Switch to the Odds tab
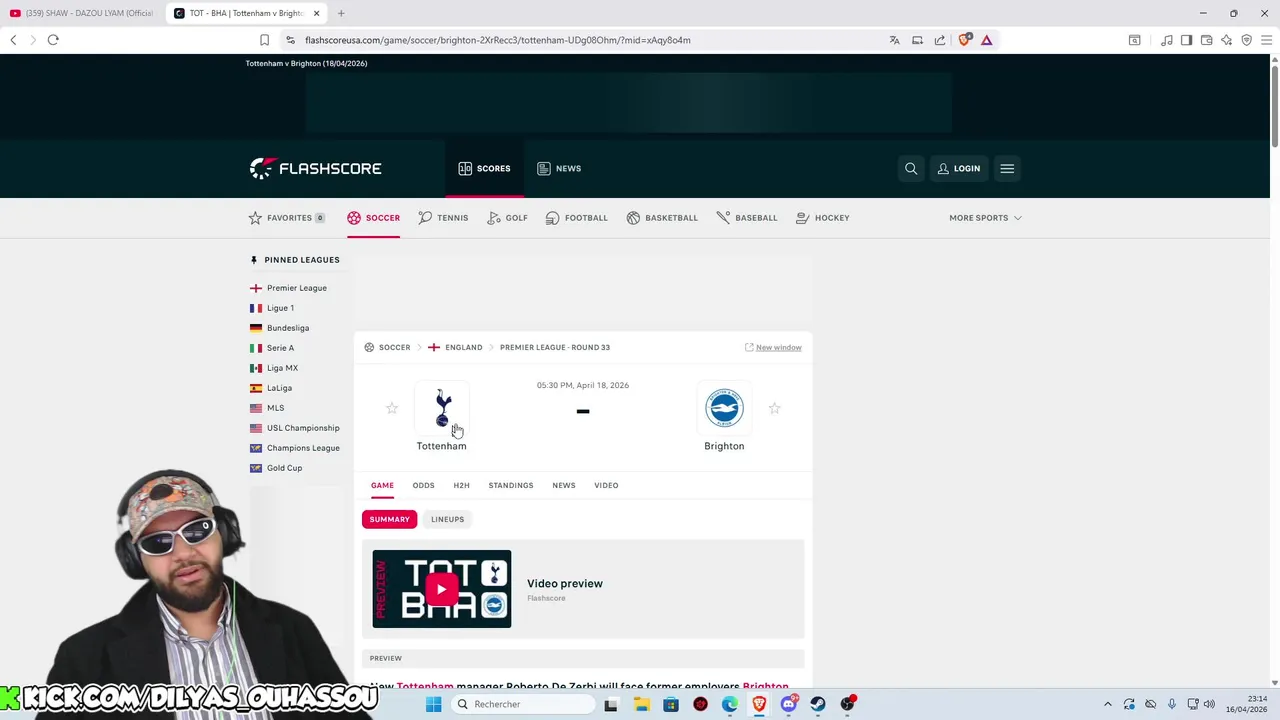1280x720 pixels. (x=423, y=485)
